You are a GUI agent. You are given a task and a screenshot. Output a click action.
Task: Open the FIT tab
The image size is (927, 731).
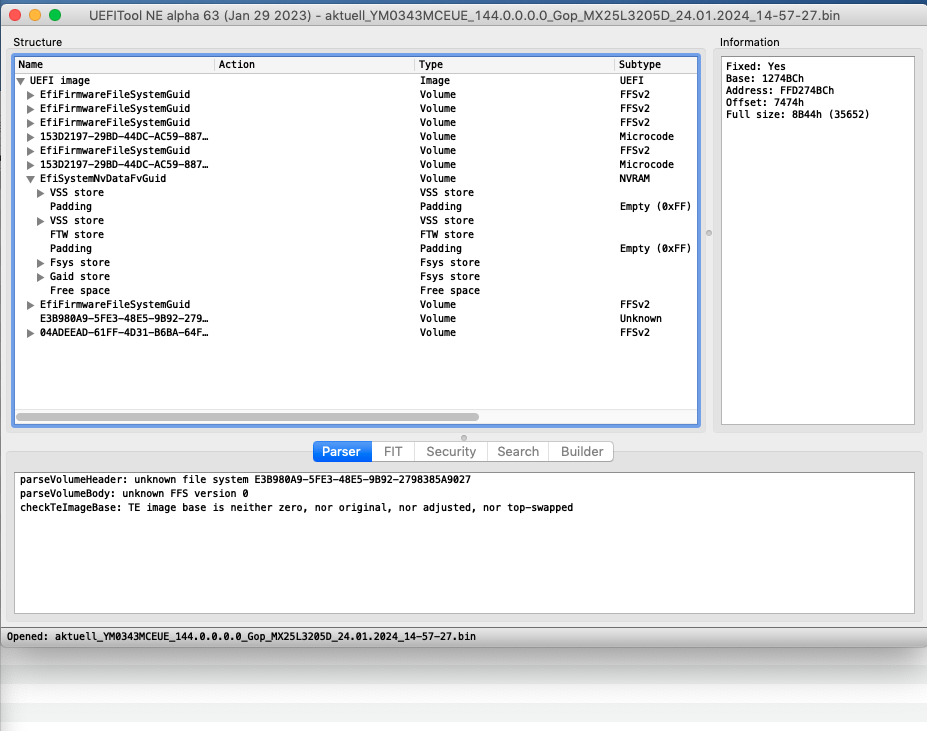393,451
